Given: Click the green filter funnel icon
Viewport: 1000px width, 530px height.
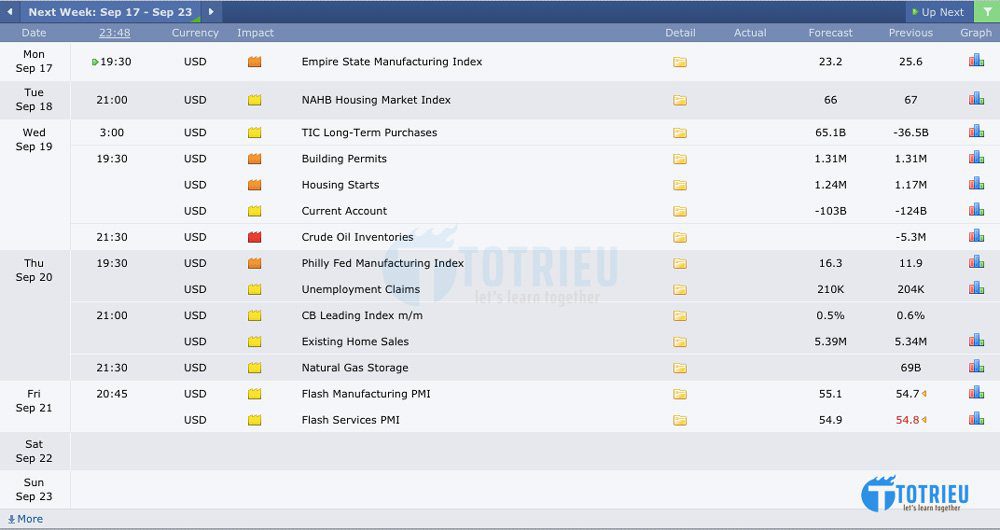Looking at the screenshot, I should [x=987, y=11].
